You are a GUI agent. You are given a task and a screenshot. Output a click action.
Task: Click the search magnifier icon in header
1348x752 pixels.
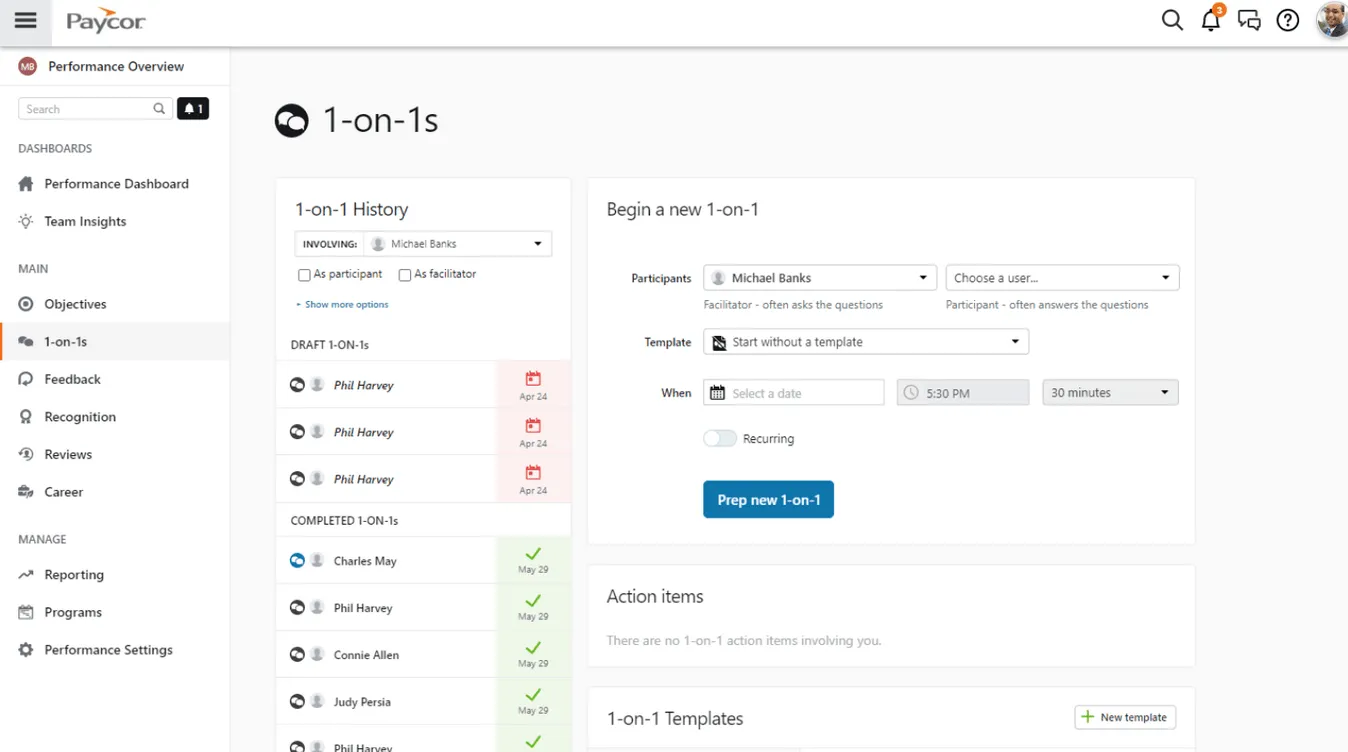1172,20
